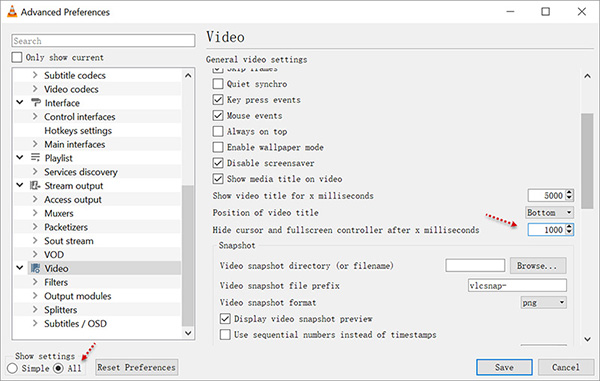Click the show video title stepper arrows
The image size is (600, 381).
569,195
